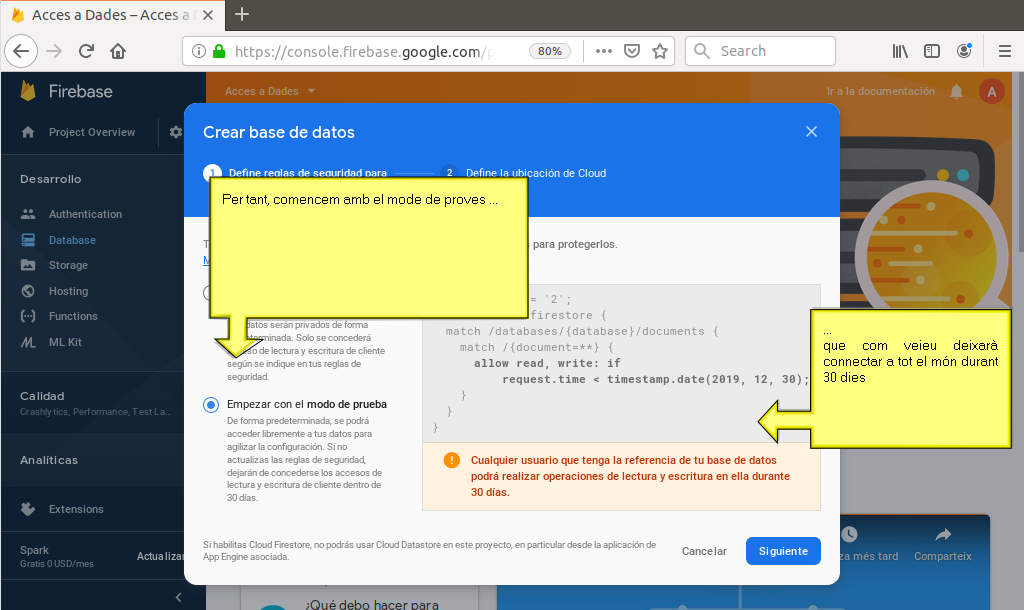The width and height of the screenshot is (1024, 610).
Task: Open Firefox account avatar icon
Action: click(x=964, y=51)
